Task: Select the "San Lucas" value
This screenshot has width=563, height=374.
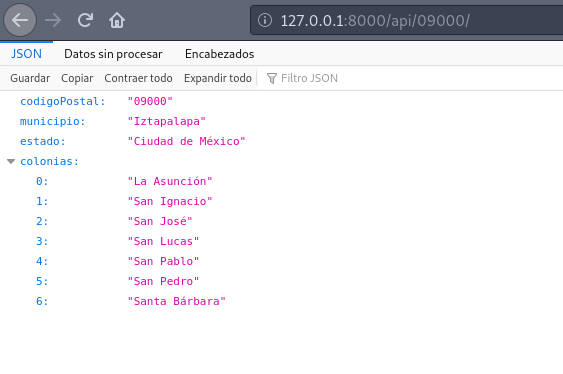Action: pos(163,242)
